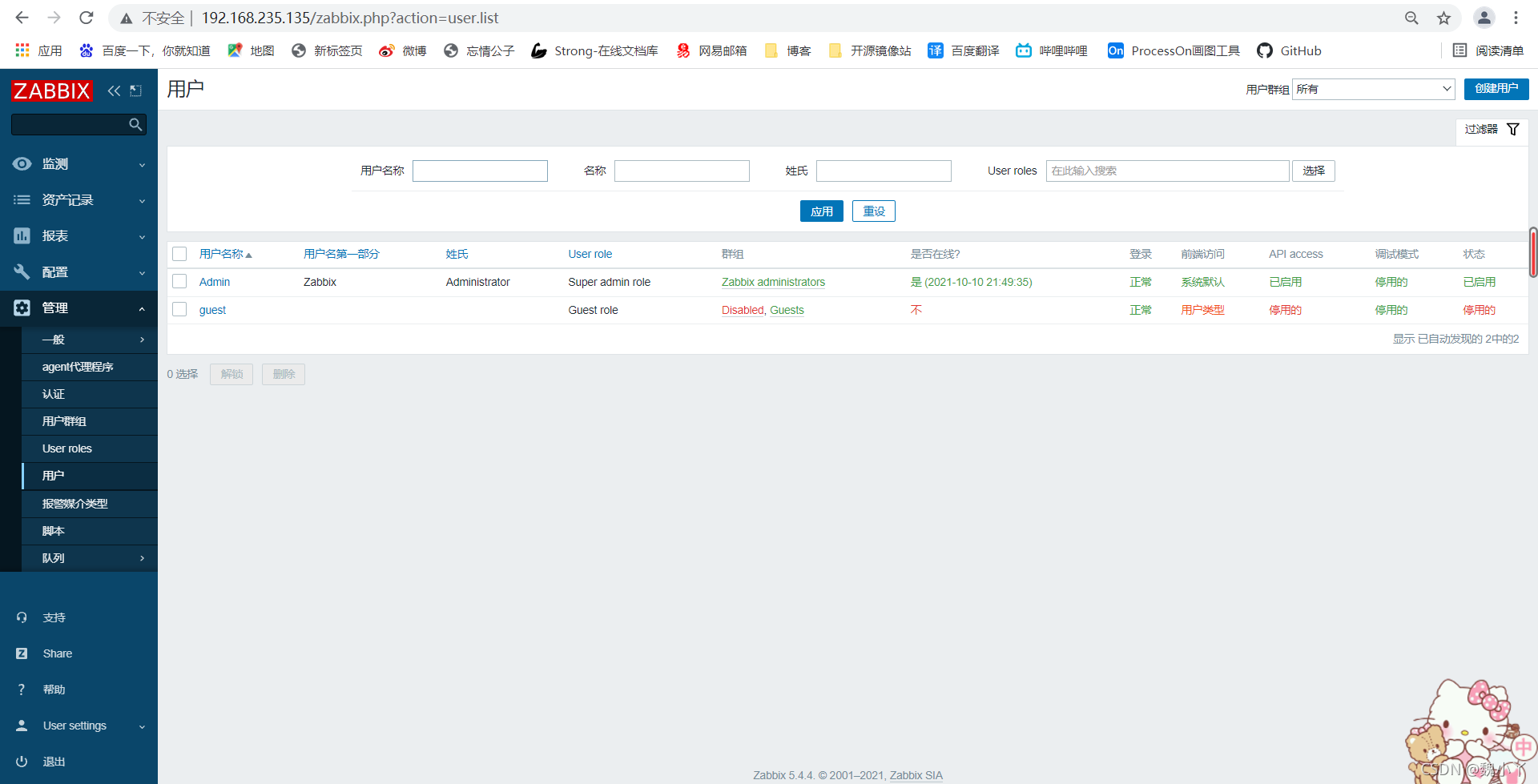Open User roles menu item
Screen dimensions: 1538x784
(x=67, y=448)
